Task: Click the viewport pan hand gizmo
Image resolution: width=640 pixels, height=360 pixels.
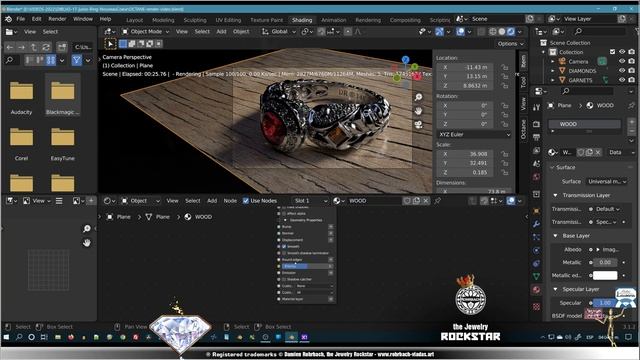Action: point(418,111)
